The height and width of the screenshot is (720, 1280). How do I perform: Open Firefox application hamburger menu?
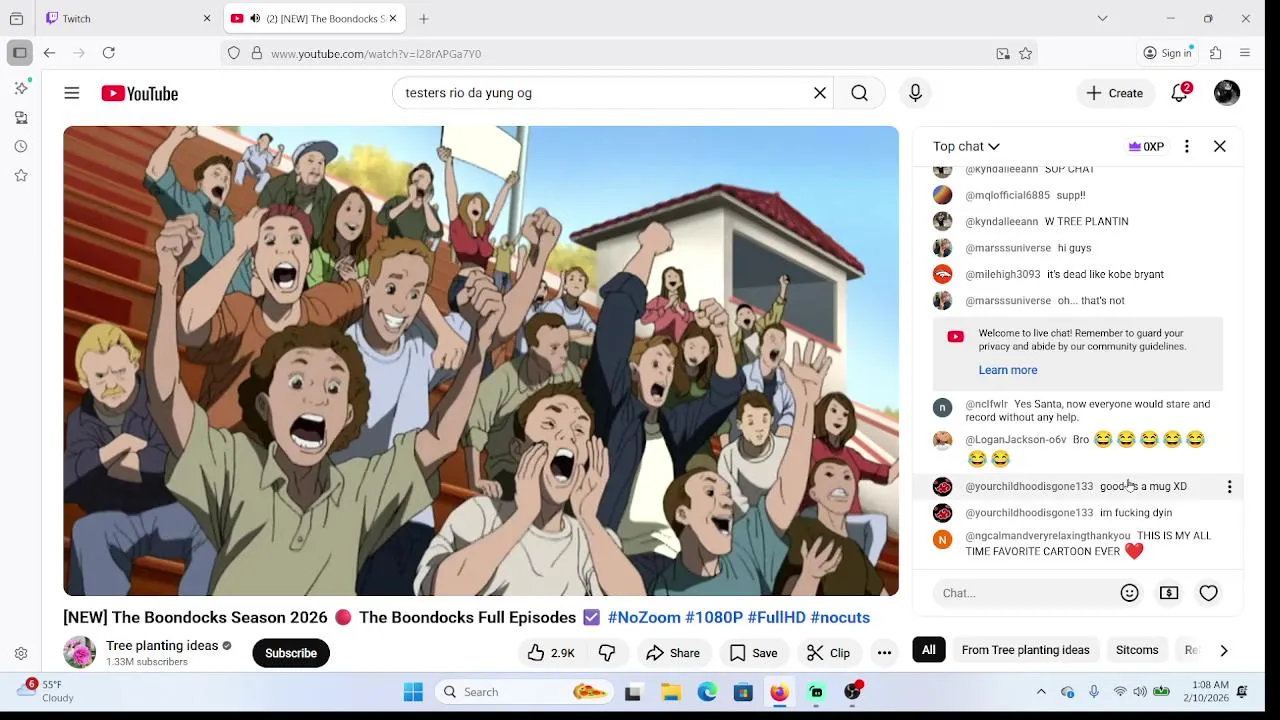tap(1245, 53)
